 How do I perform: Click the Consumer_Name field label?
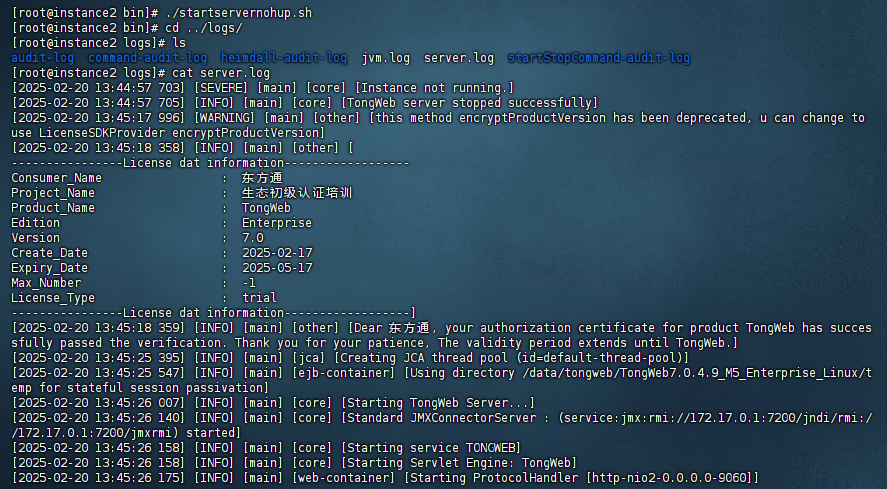(x=57, y=178)
